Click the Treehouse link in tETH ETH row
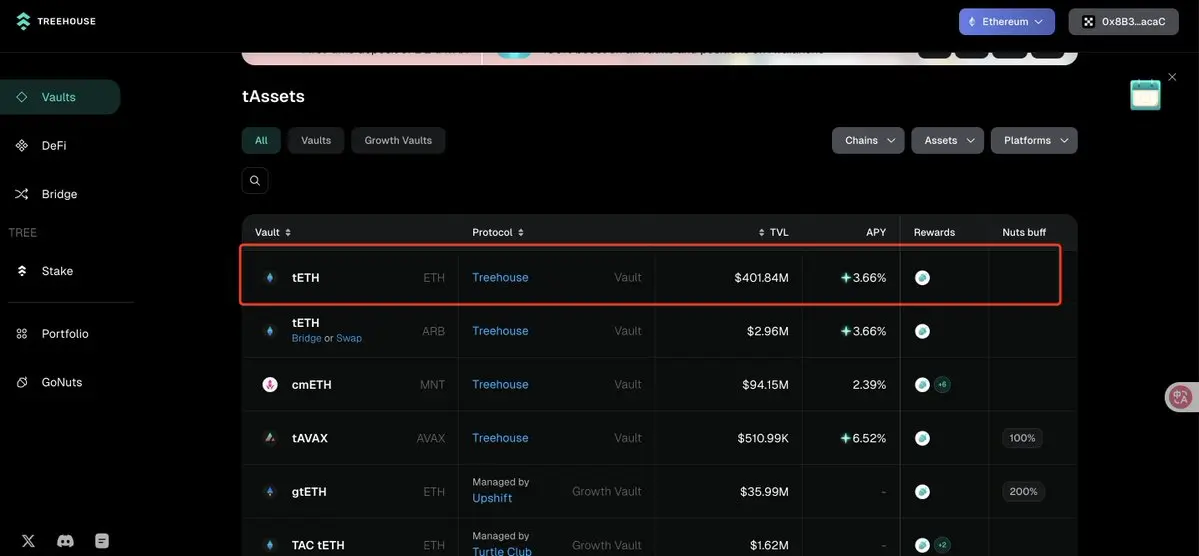Image resolution: width=1199 pixels, height=556 pixels. coord(500,278)
